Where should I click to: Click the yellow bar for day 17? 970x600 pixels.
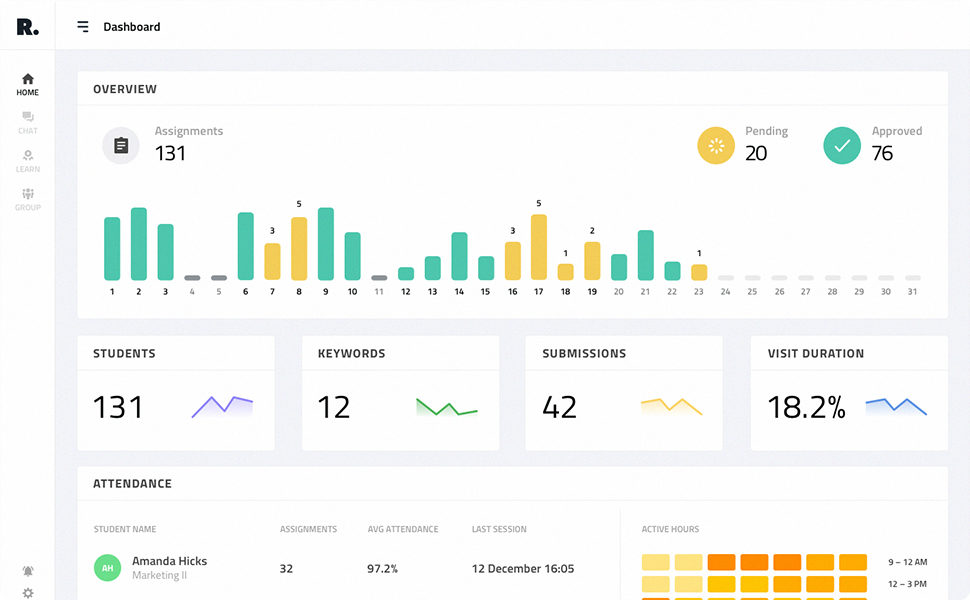point(539,247)
